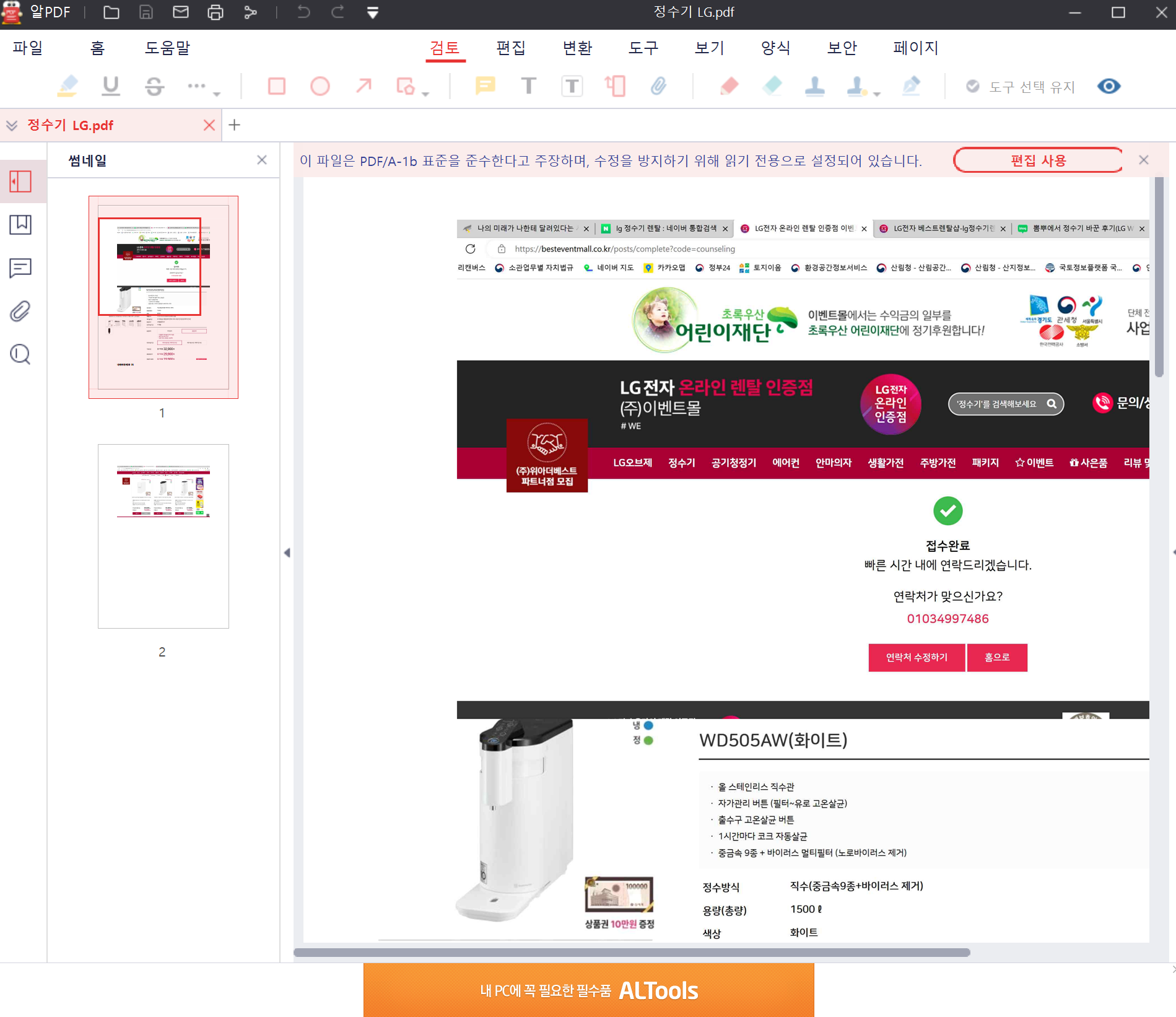This screenshot has width=1176, height=1017.
Task: Dismiss the read-only notification bar
Action: pos(1144,160)
